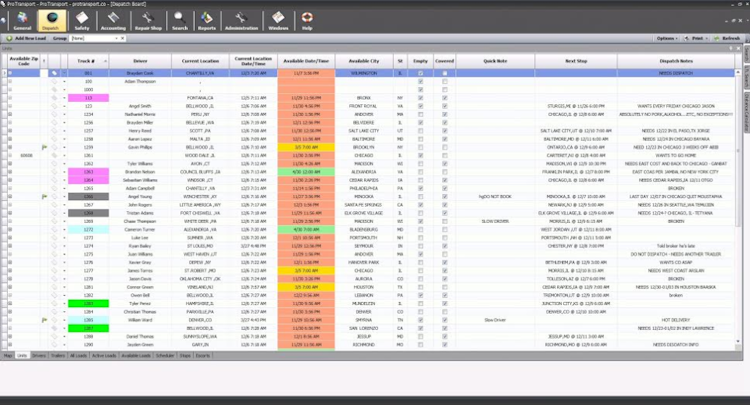Expand the row dropdown arrow for truck 001
This screenshot has height=405, width=750.
pyautogui.click(x=64, y=73)
